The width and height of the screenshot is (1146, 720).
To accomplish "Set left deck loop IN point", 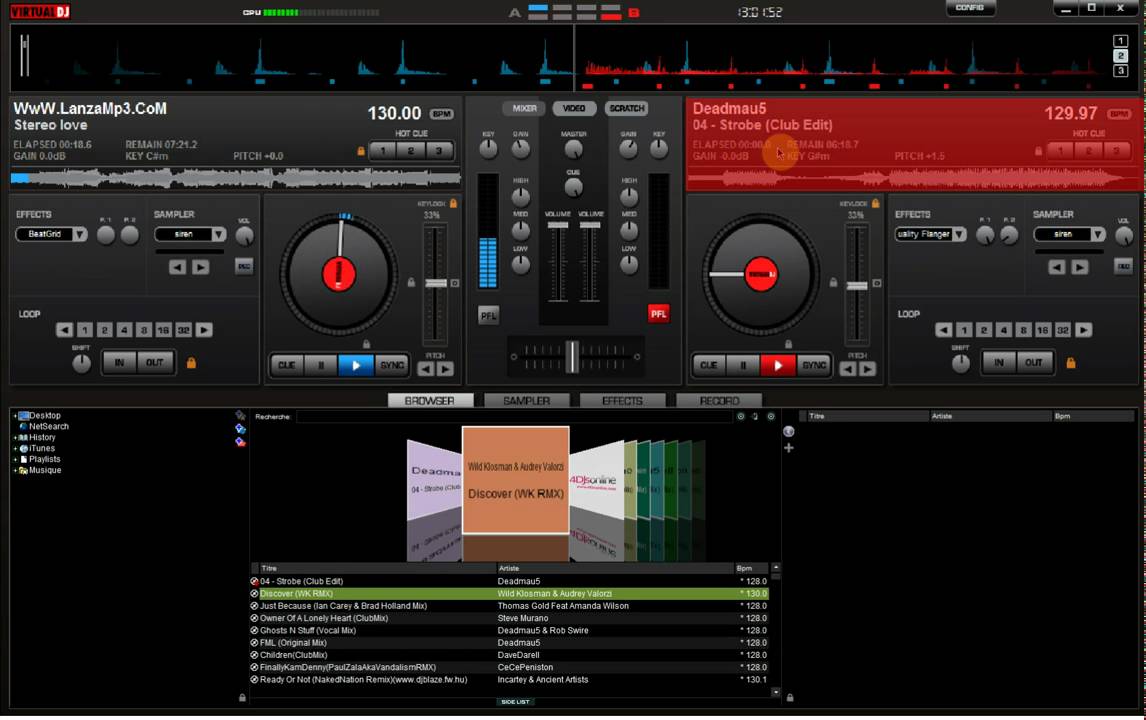I will [119, 363].
